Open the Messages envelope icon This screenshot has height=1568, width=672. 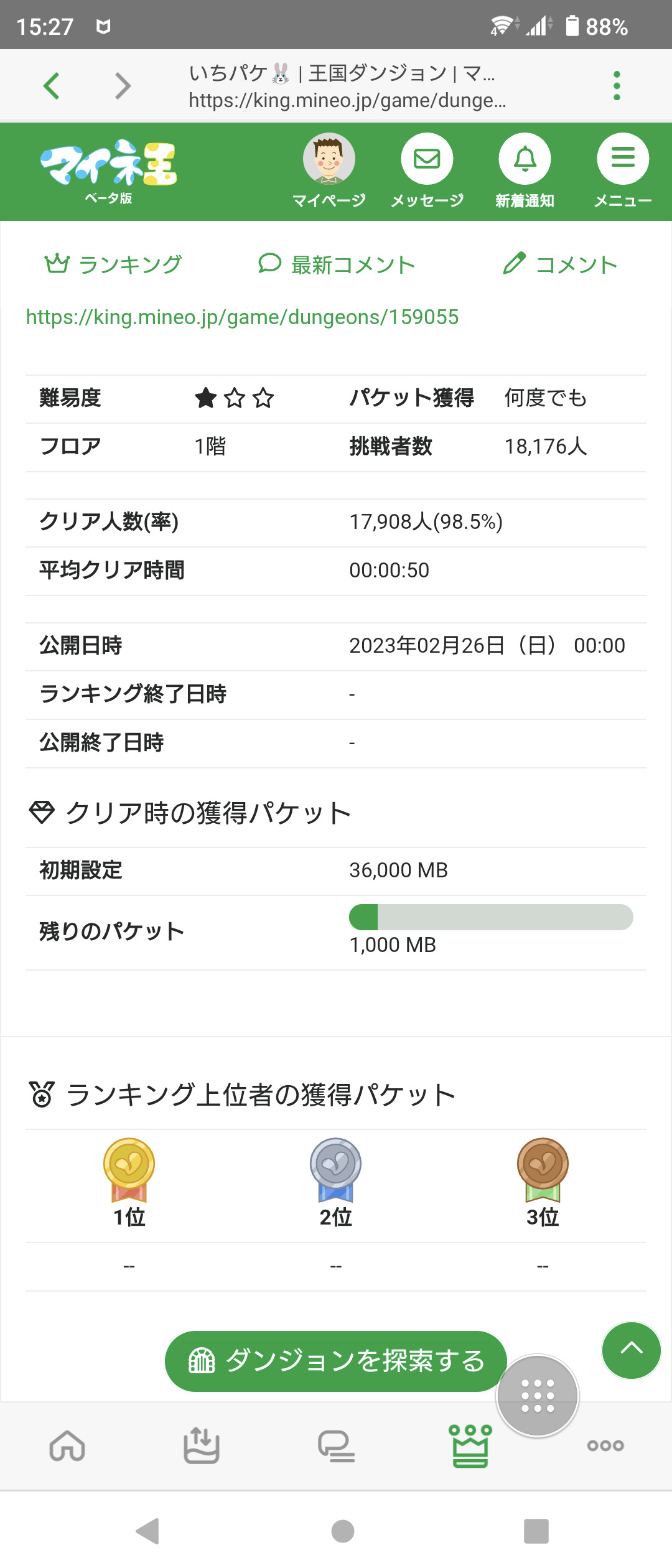[x=427, y=159]
